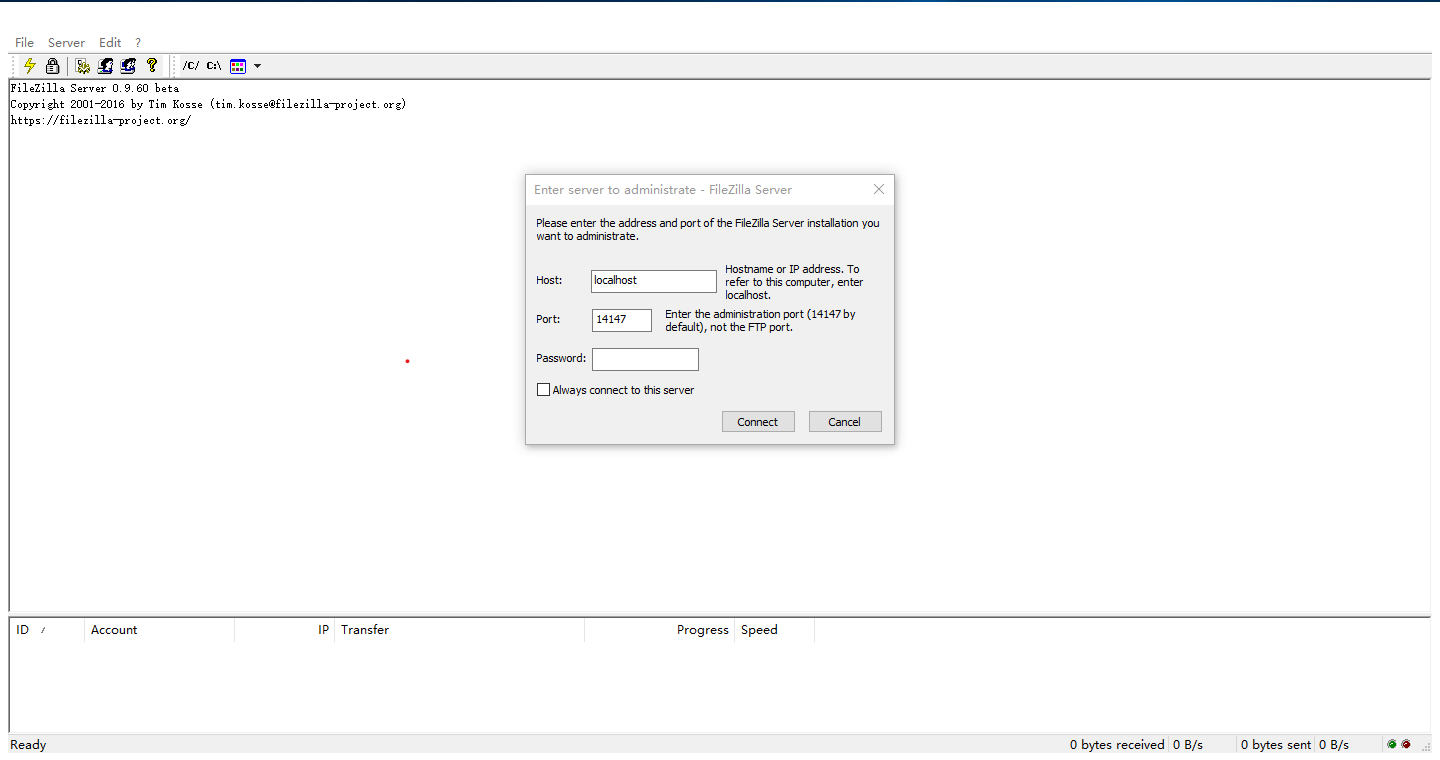
Task: Click the 'Port:' label in the dialog
Action: pyautogui.click(x=548, y=320)
